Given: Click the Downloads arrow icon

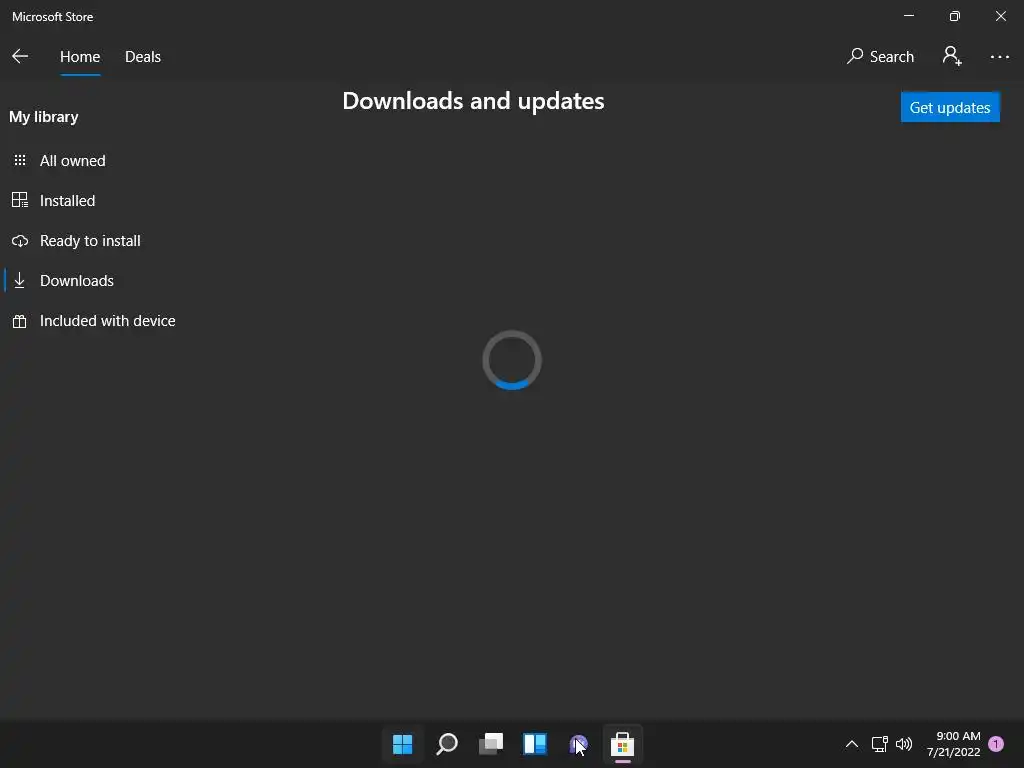Looking at the screenshot, I should pos(20,281).
